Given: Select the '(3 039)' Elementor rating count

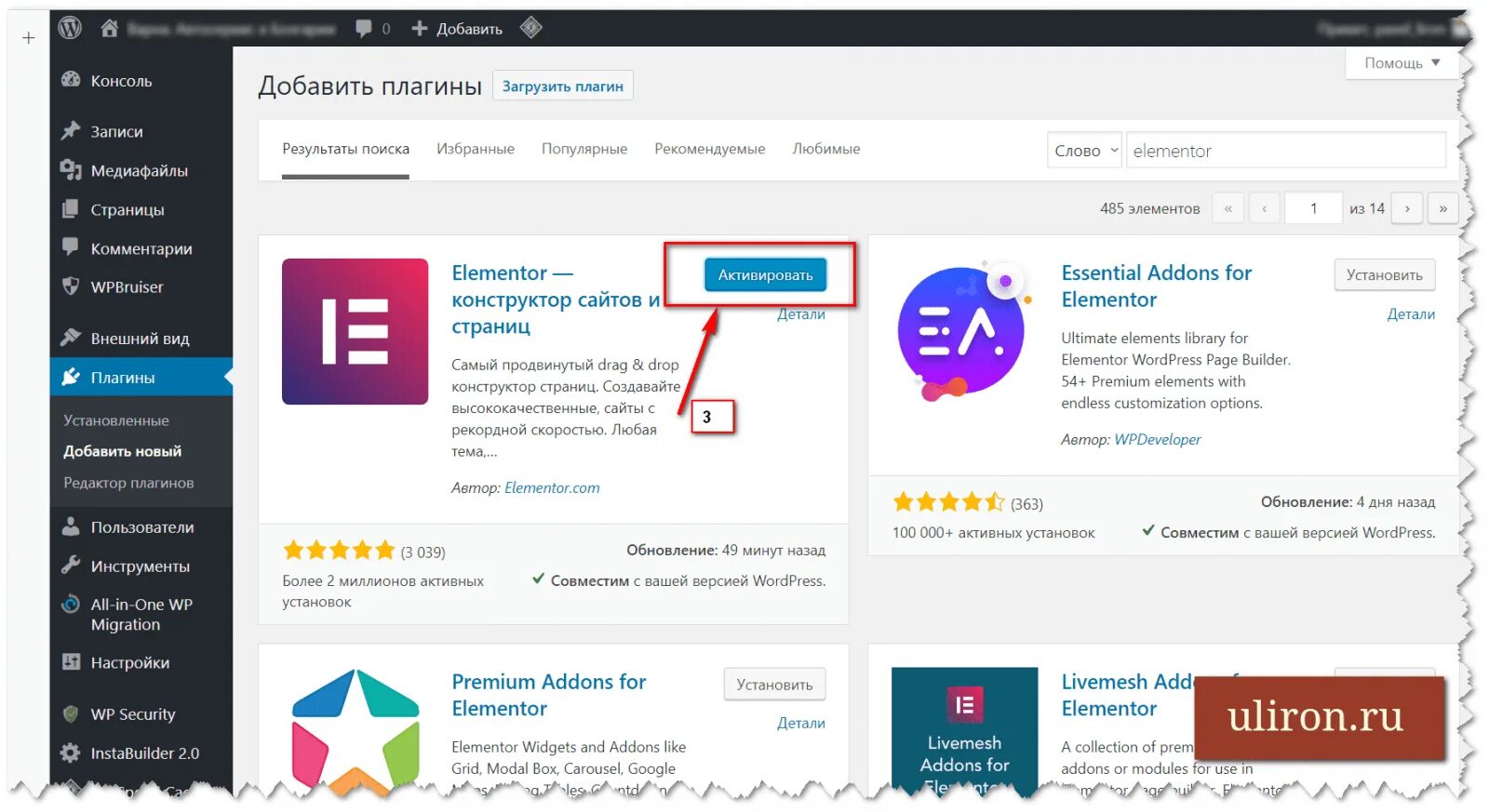Looking at the screenshot, I should click(x=423, y=552).
